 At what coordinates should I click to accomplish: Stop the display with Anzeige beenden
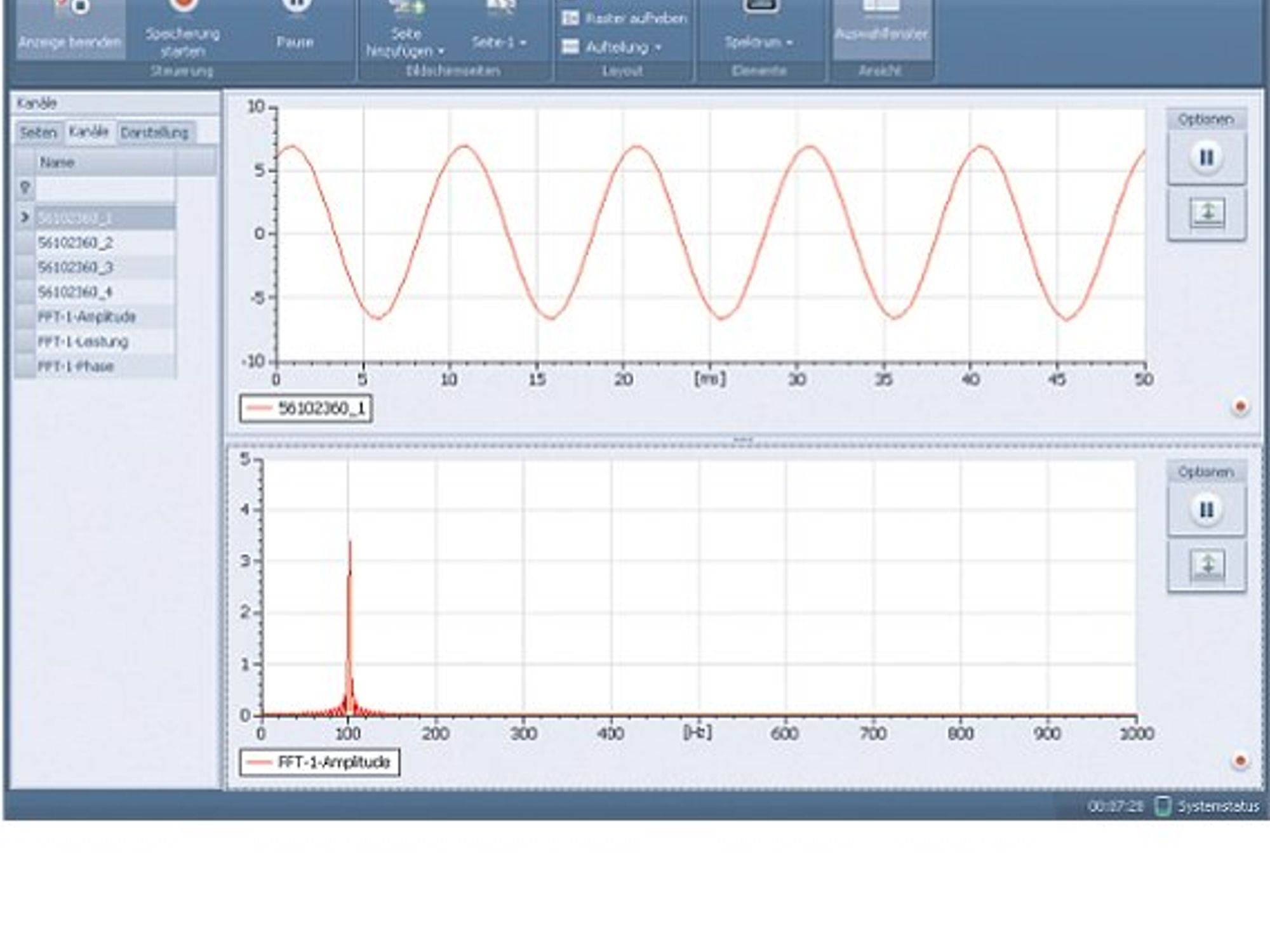pyautogui.click(x=70, y=29)
